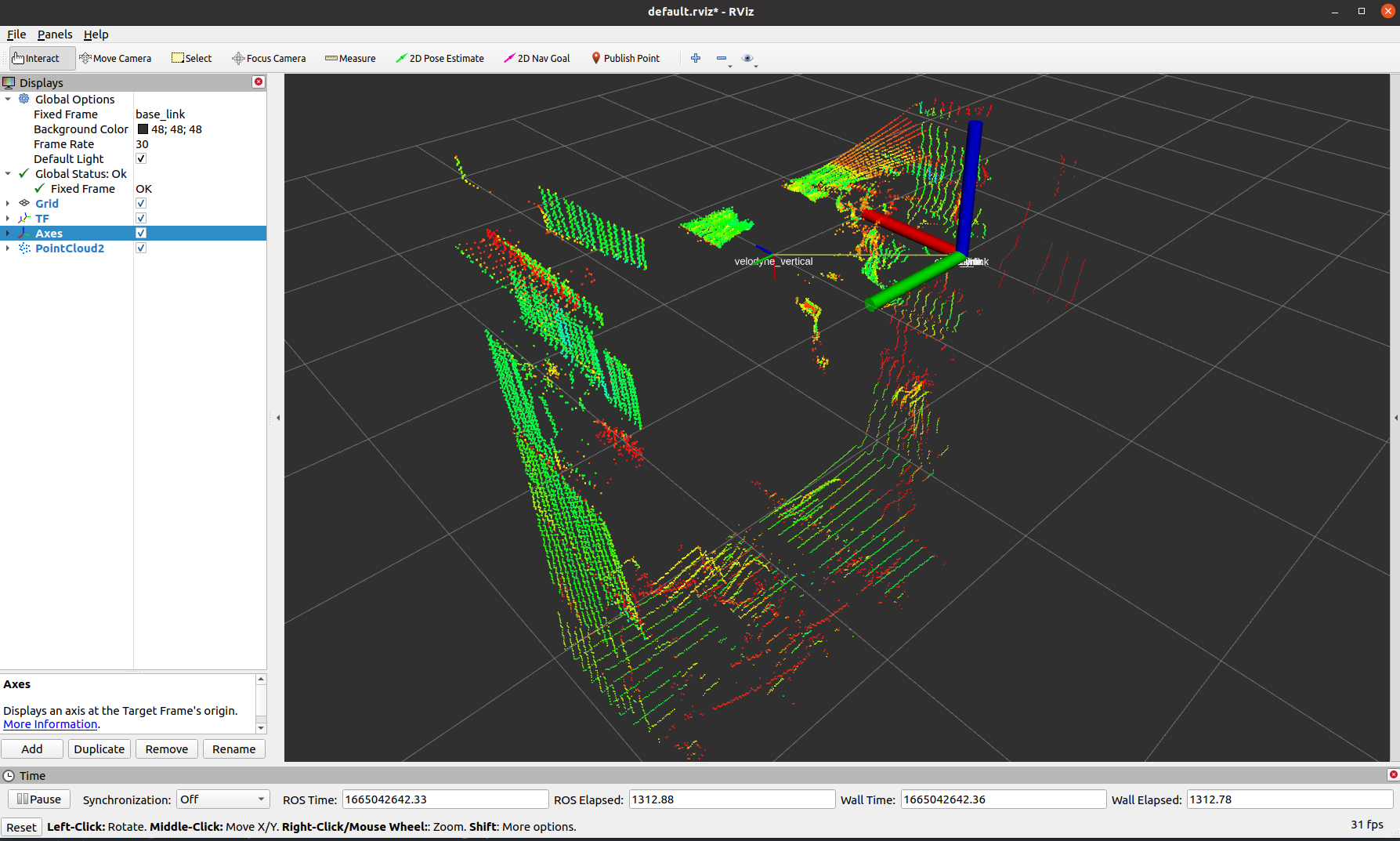Click the Background Color swatch
The width and height of the screenshot is (1400, 841).
tap(143, 129)
